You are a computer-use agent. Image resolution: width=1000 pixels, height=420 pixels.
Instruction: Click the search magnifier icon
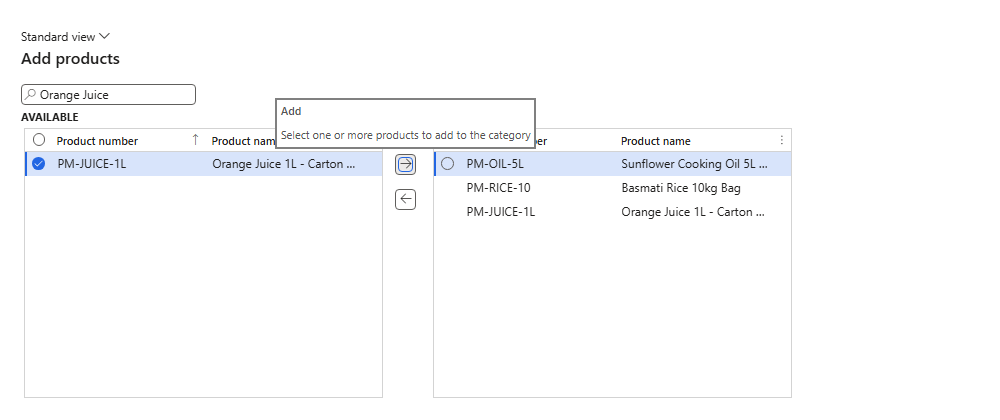click(30, 94)
